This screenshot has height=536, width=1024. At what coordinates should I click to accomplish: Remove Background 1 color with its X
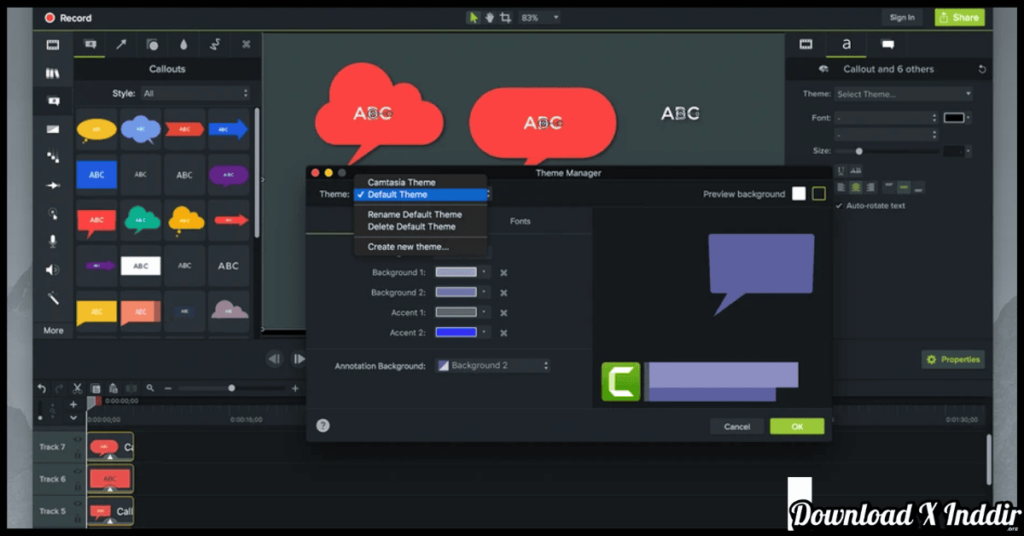tap(504, 273)
